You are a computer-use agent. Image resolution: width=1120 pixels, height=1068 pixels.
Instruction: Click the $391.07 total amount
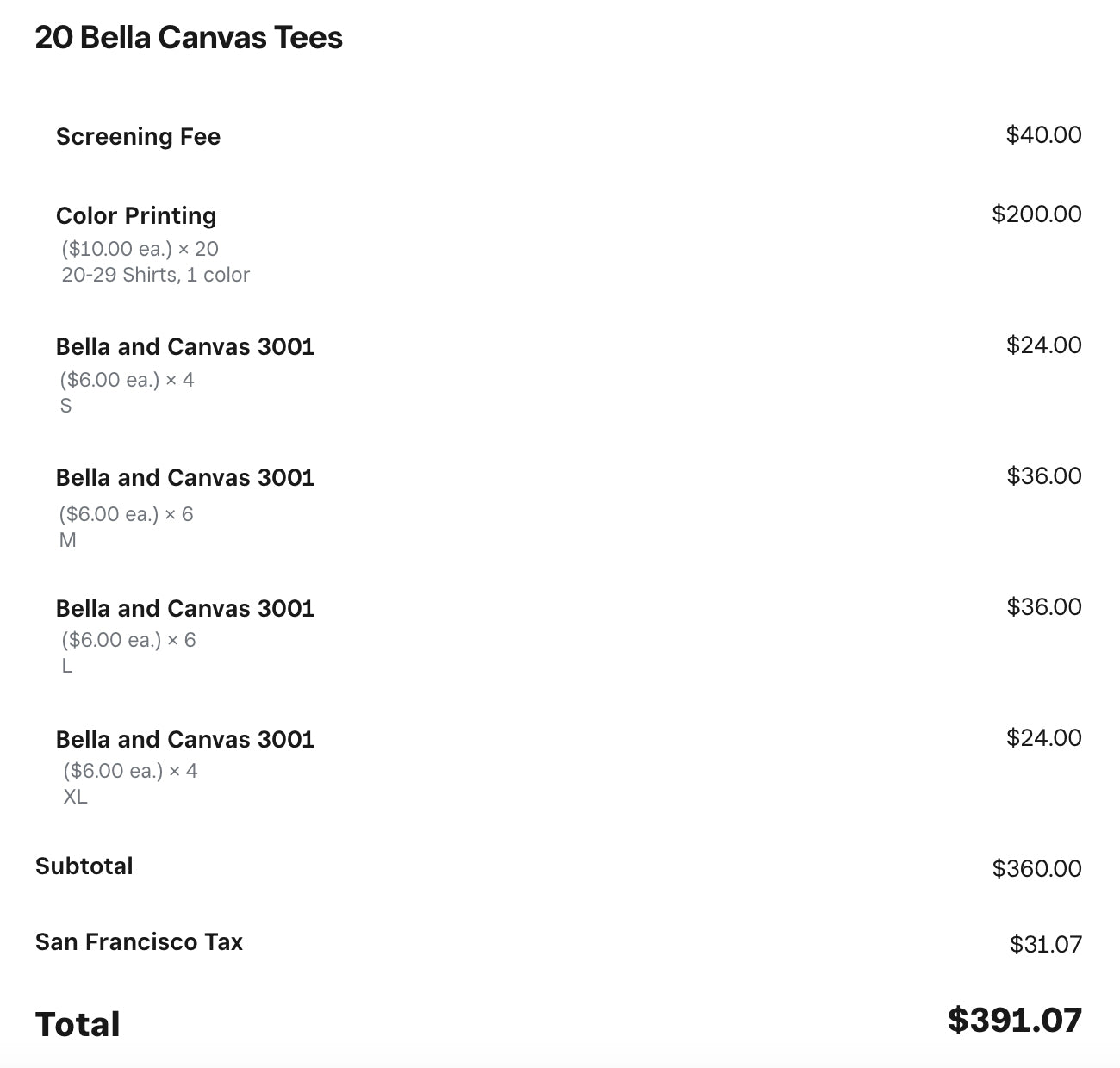1014,1020
